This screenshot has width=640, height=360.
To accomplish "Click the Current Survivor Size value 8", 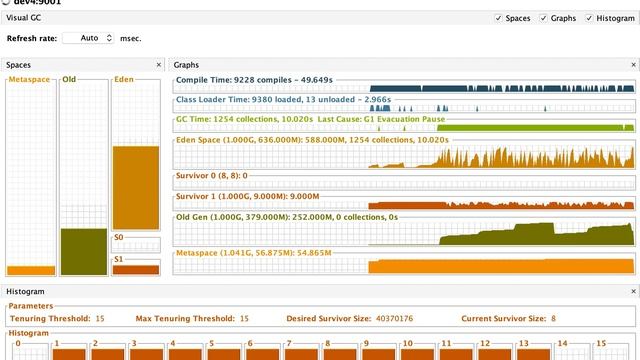I will point(553,318).
